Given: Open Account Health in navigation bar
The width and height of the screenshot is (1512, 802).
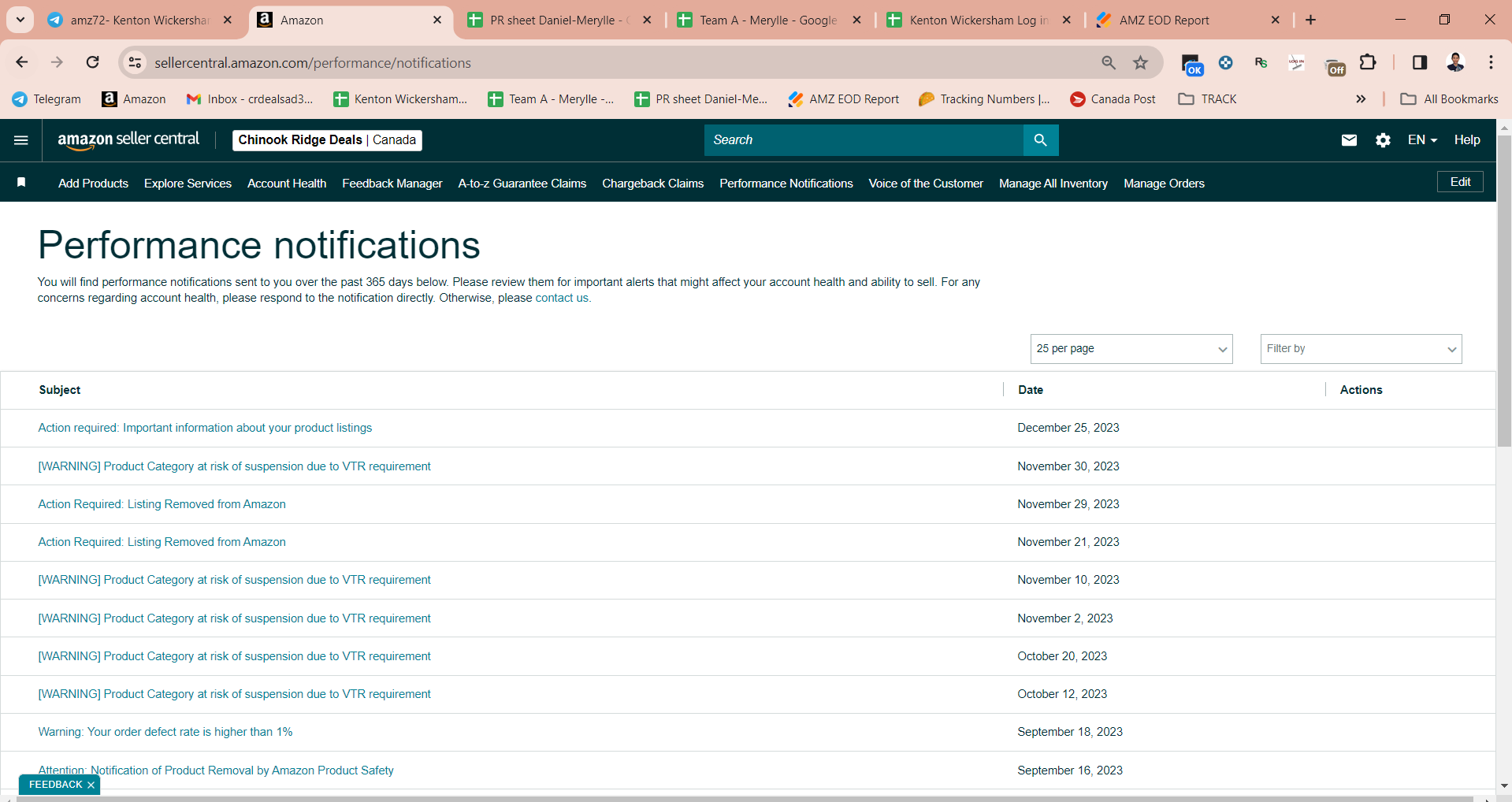Looking at the screenshot, I should (287, 184).
